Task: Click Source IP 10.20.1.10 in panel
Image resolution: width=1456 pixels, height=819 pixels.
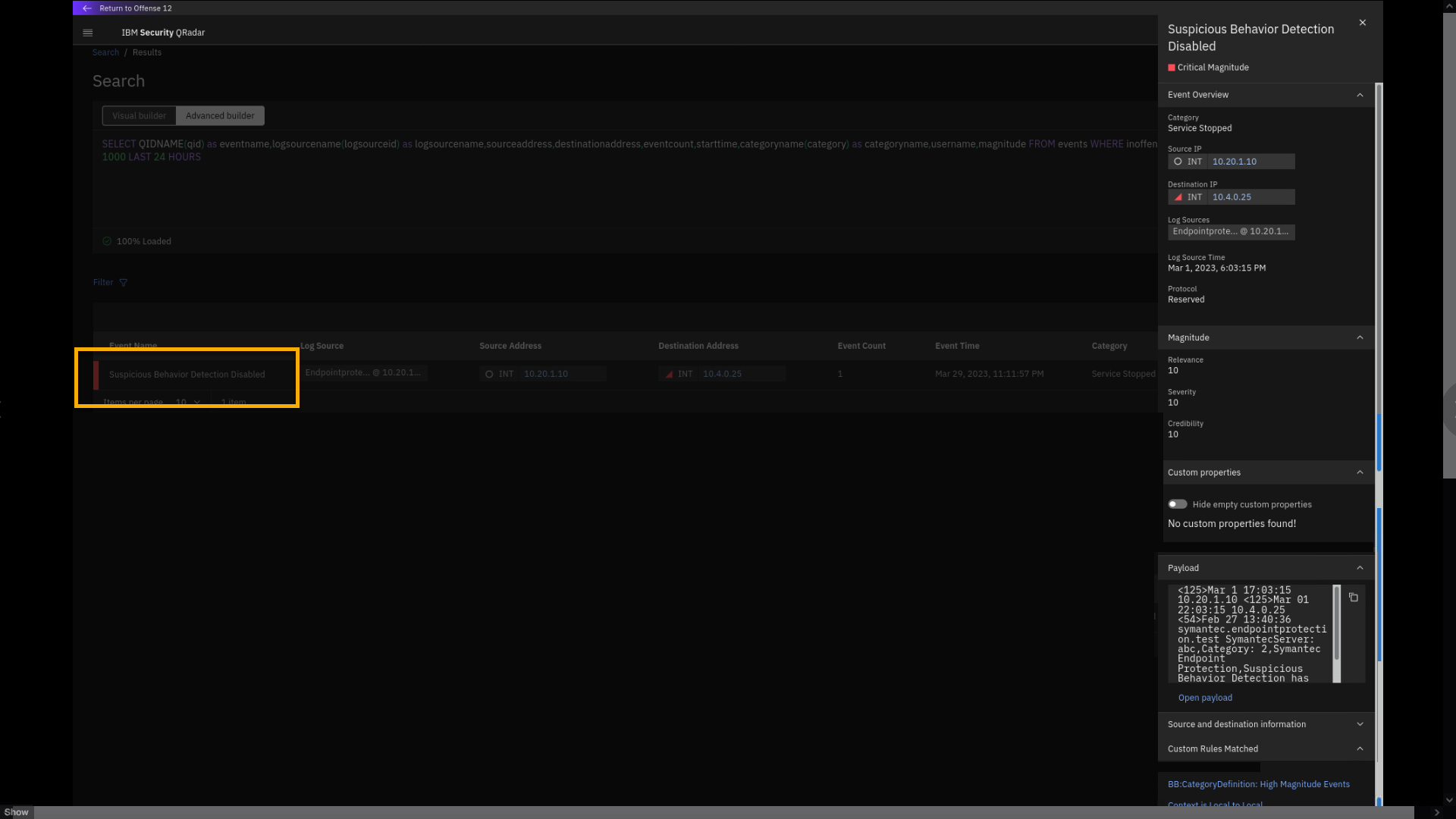Action: pyautogui.click(x=1234, y=162)
